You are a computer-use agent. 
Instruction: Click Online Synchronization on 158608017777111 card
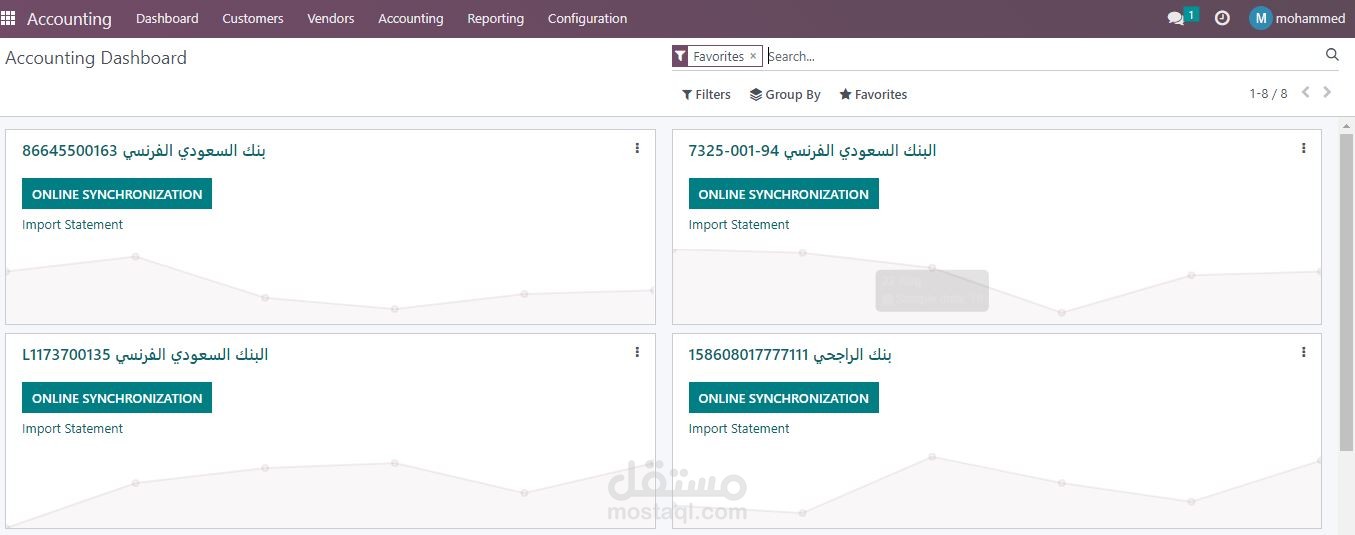(784, 398)
